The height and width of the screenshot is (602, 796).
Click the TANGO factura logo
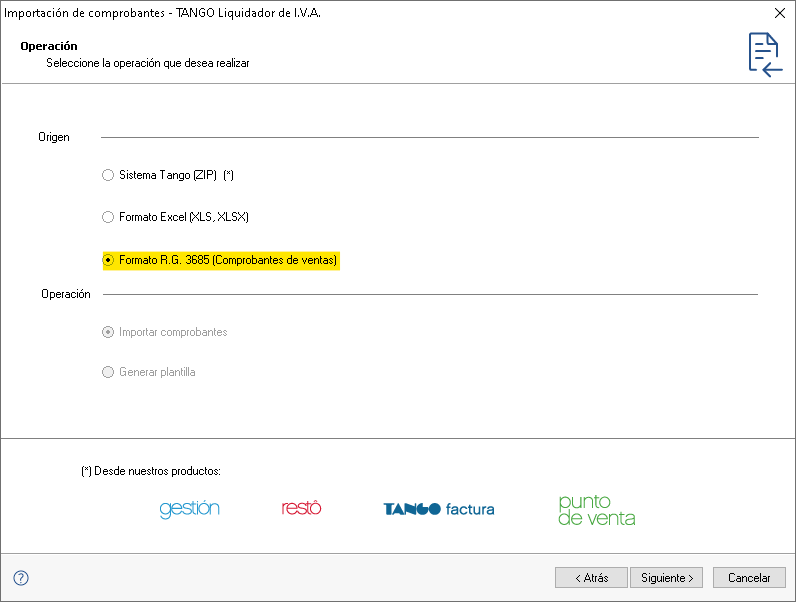point(439,509)
